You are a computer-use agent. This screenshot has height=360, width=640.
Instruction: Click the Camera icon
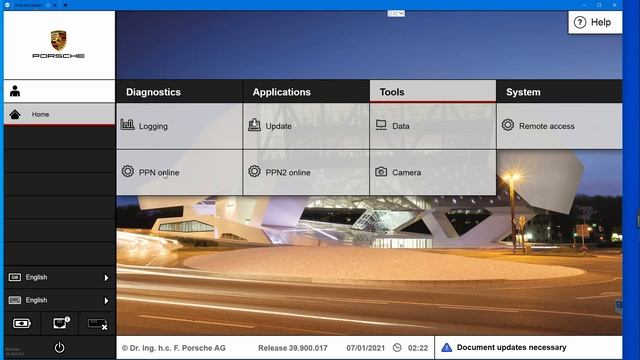point(381,171)
